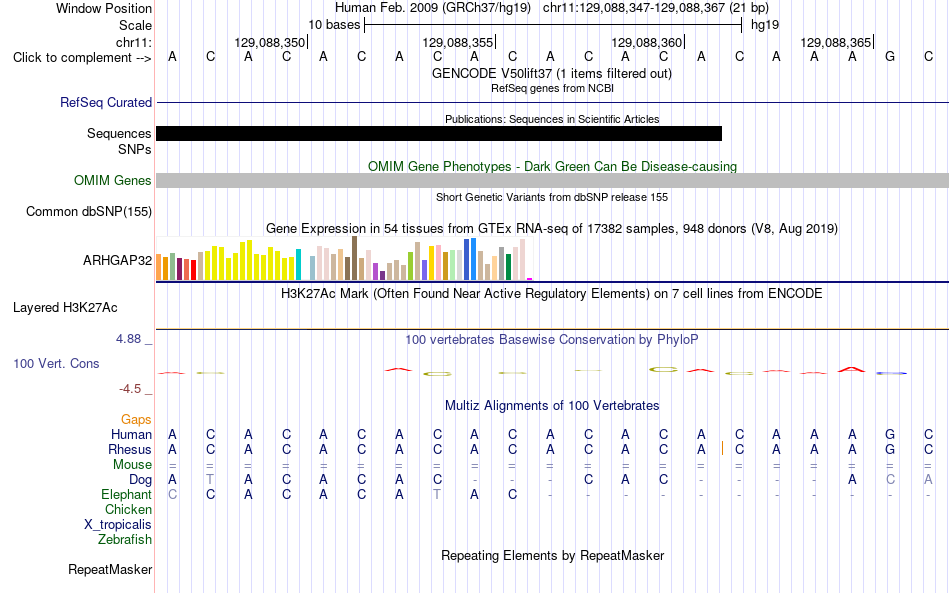The image size is (950, 593).
Task: Click the 129,088,350 coordinate marker
Action: coord(270,42)
